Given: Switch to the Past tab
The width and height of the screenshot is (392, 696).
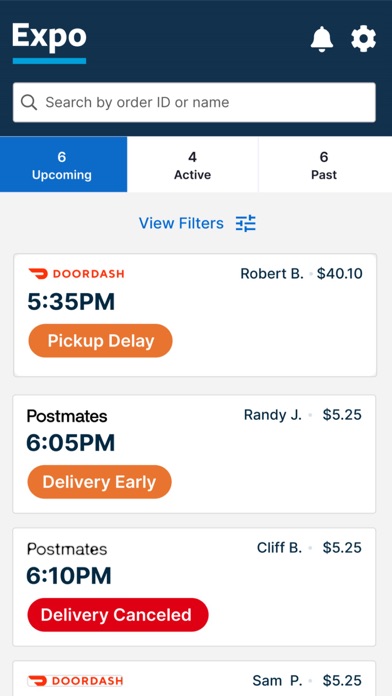Looking at the screenshot, I should tap(325, 164).
